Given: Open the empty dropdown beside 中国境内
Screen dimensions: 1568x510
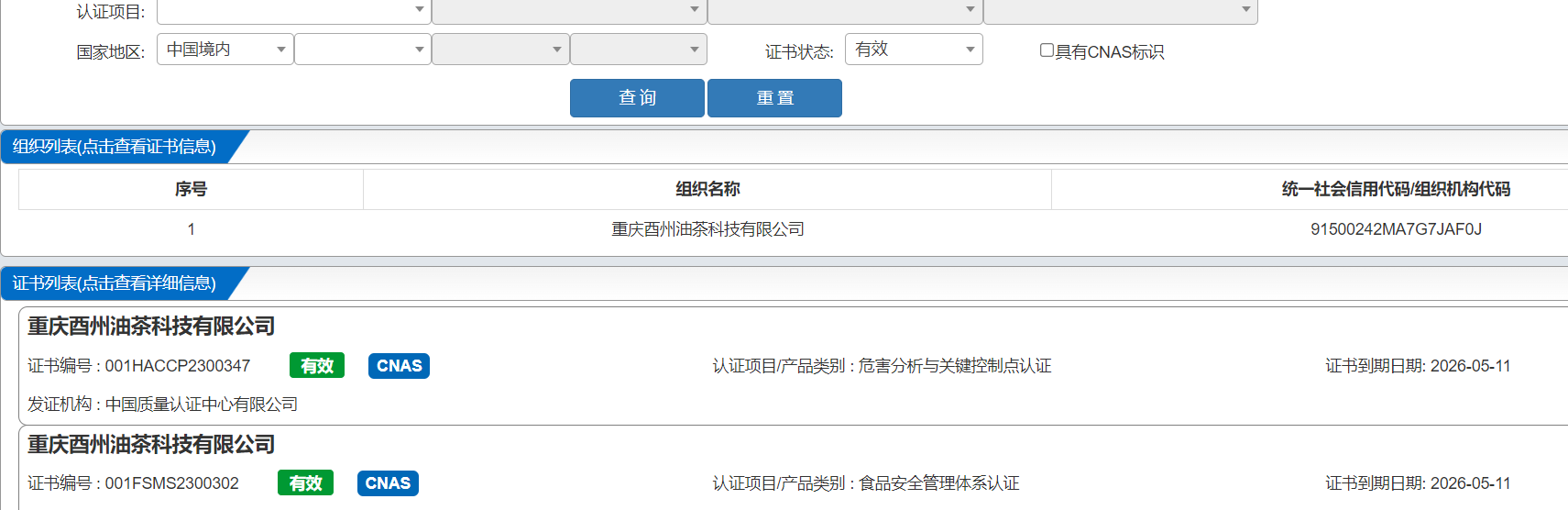Looking at the screenshot, I should 363,50.
